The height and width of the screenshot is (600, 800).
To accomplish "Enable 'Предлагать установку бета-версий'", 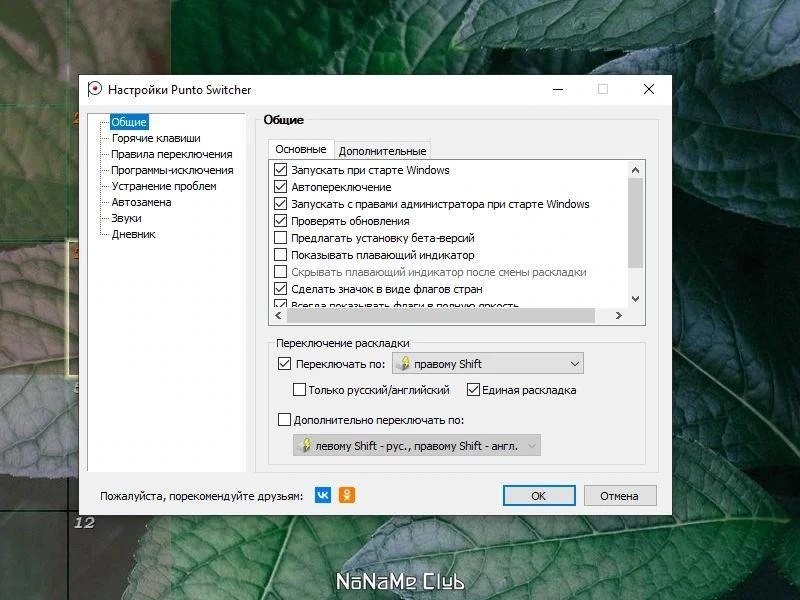I will [281, 238].
